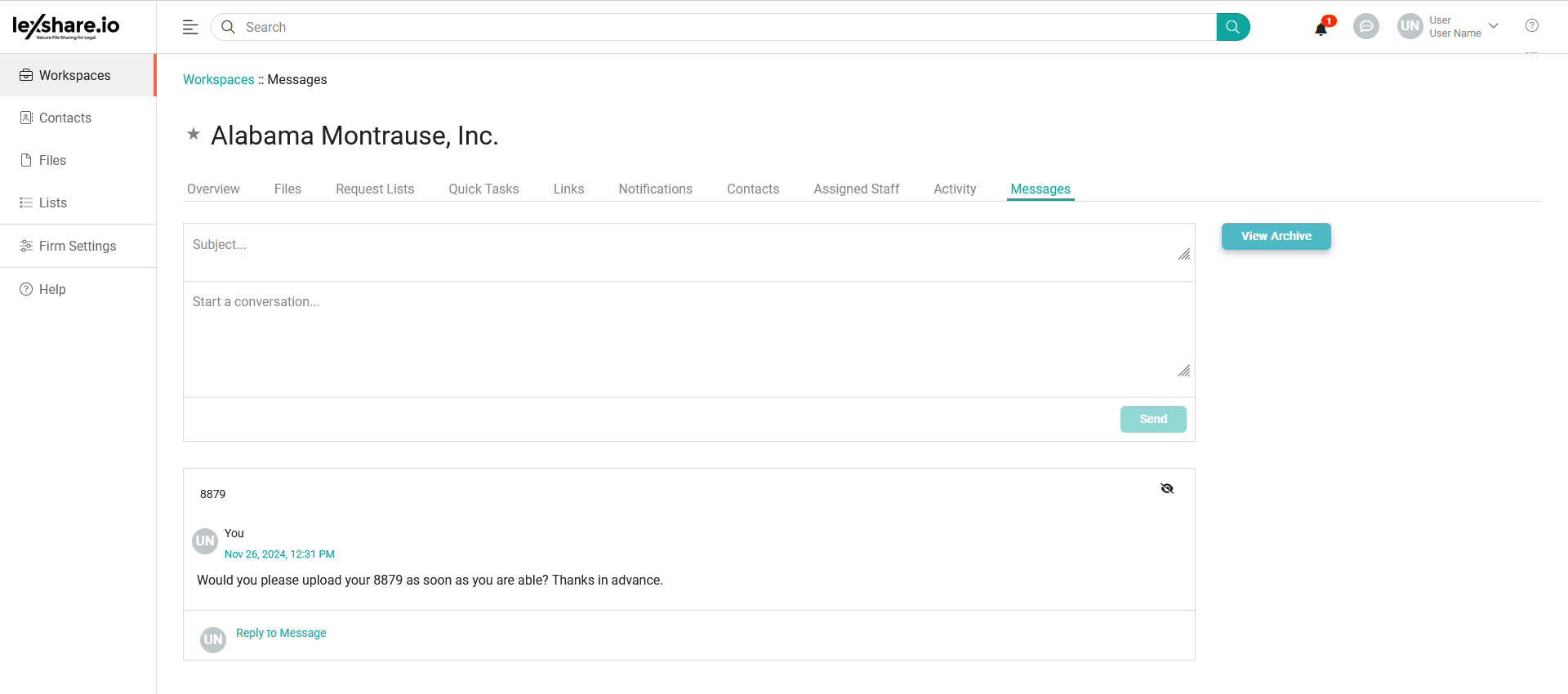Go to Lists in the sidebar

(53, 202)
